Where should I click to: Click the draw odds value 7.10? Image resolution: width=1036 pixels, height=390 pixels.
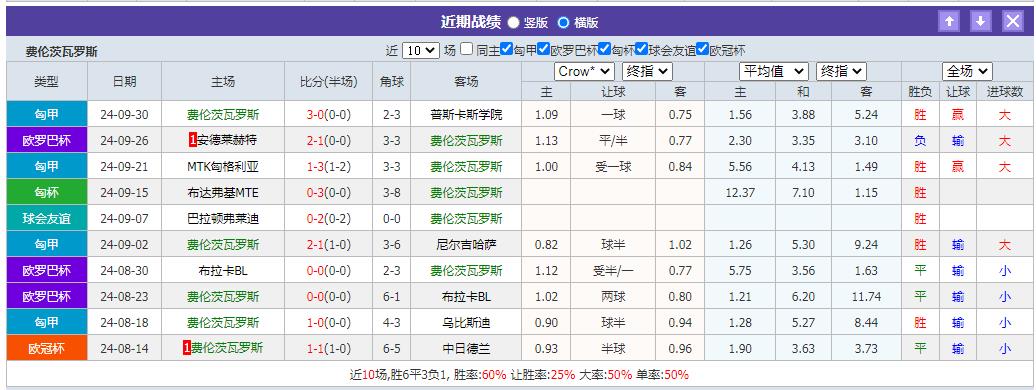tap(803, 192)
